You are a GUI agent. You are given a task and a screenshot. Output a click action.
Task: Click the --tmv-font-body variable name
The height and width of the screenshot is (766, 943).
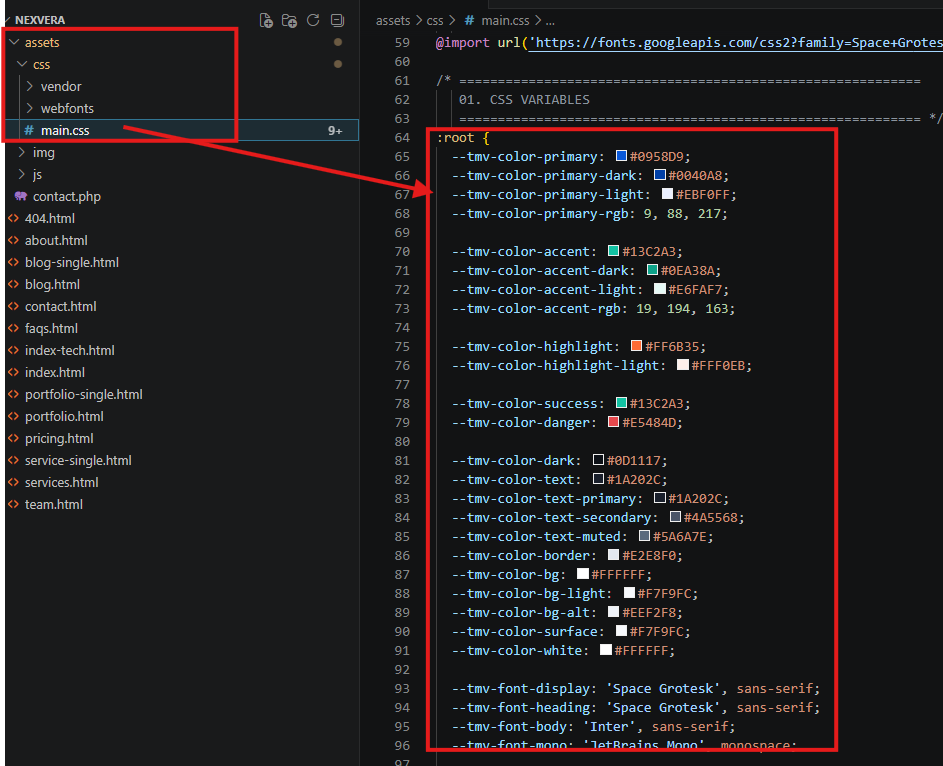click(509, 726)
